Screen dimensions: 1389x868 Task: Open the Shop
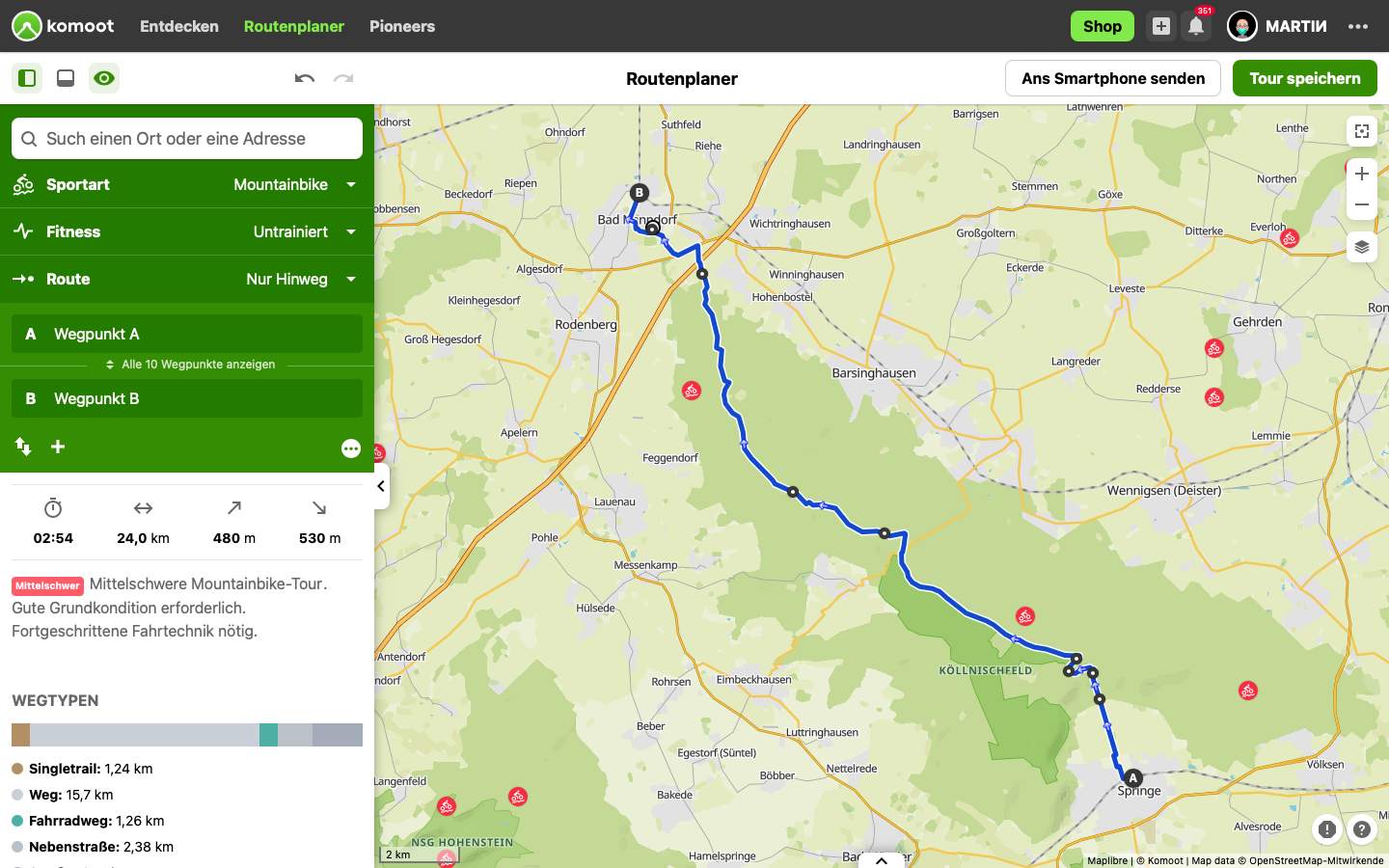tap(1103, 26)
